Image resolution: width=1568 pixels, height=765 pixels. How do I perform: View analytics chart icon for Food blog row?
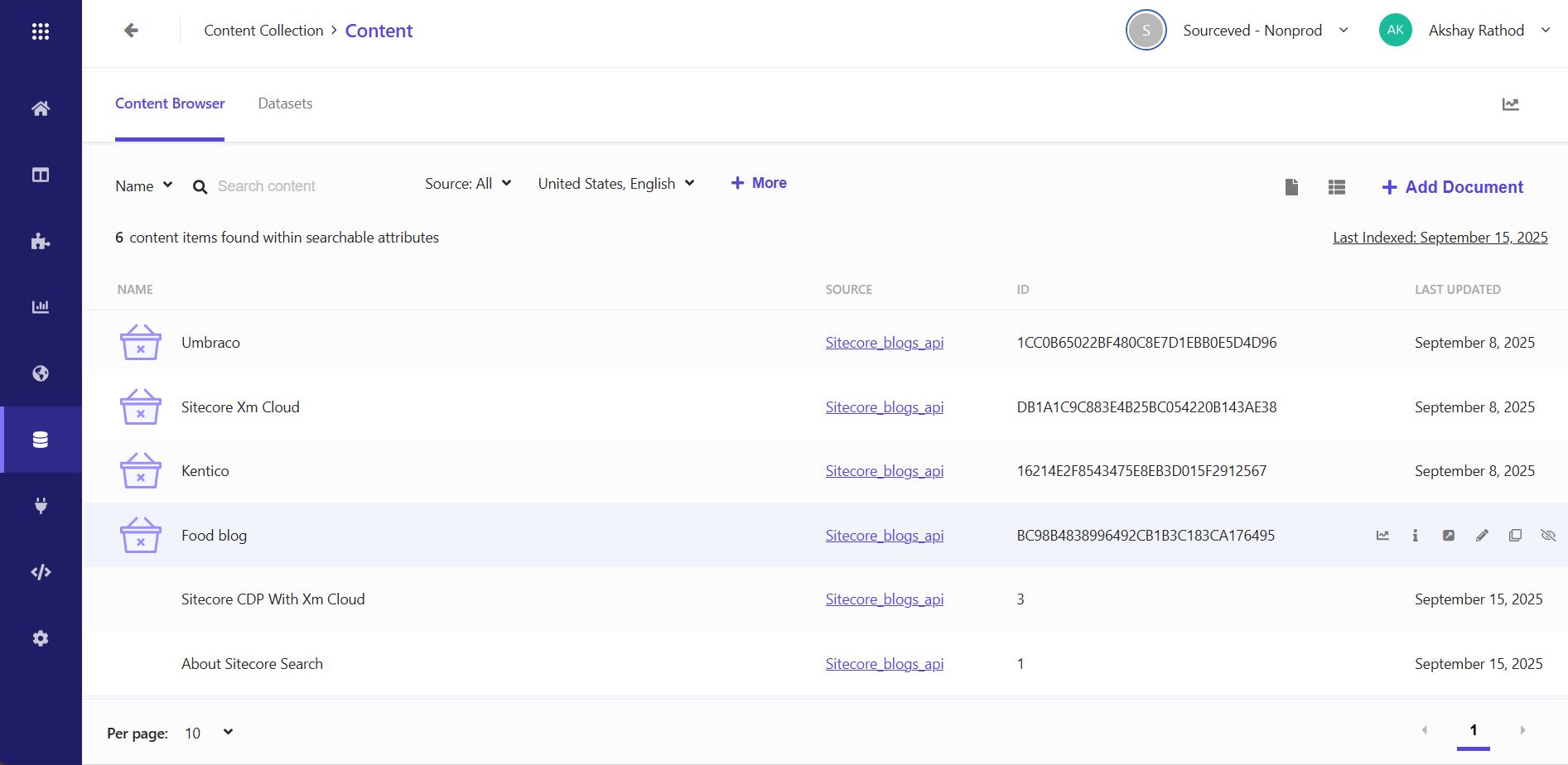[x=1382, y=536]
